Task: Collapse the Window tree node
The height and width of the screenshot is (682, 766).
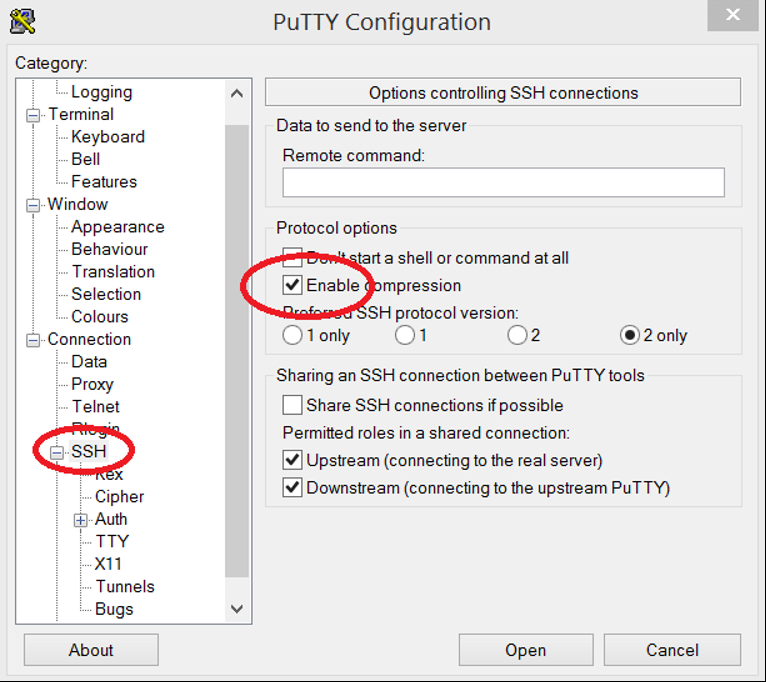Action: pos(33,205)
